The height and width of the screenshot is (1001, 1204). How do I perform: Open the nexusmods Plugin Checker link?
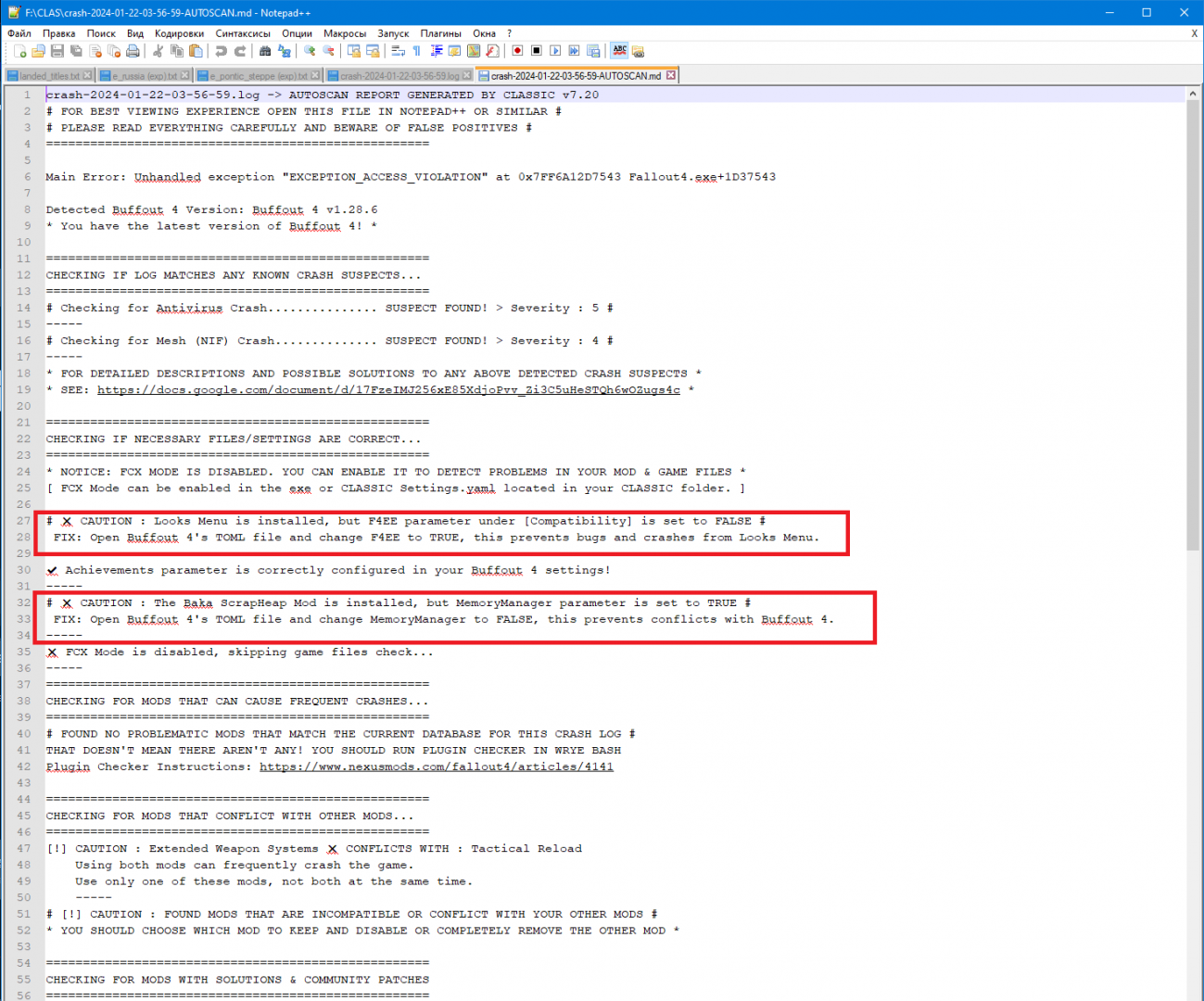tap(436, 767)
